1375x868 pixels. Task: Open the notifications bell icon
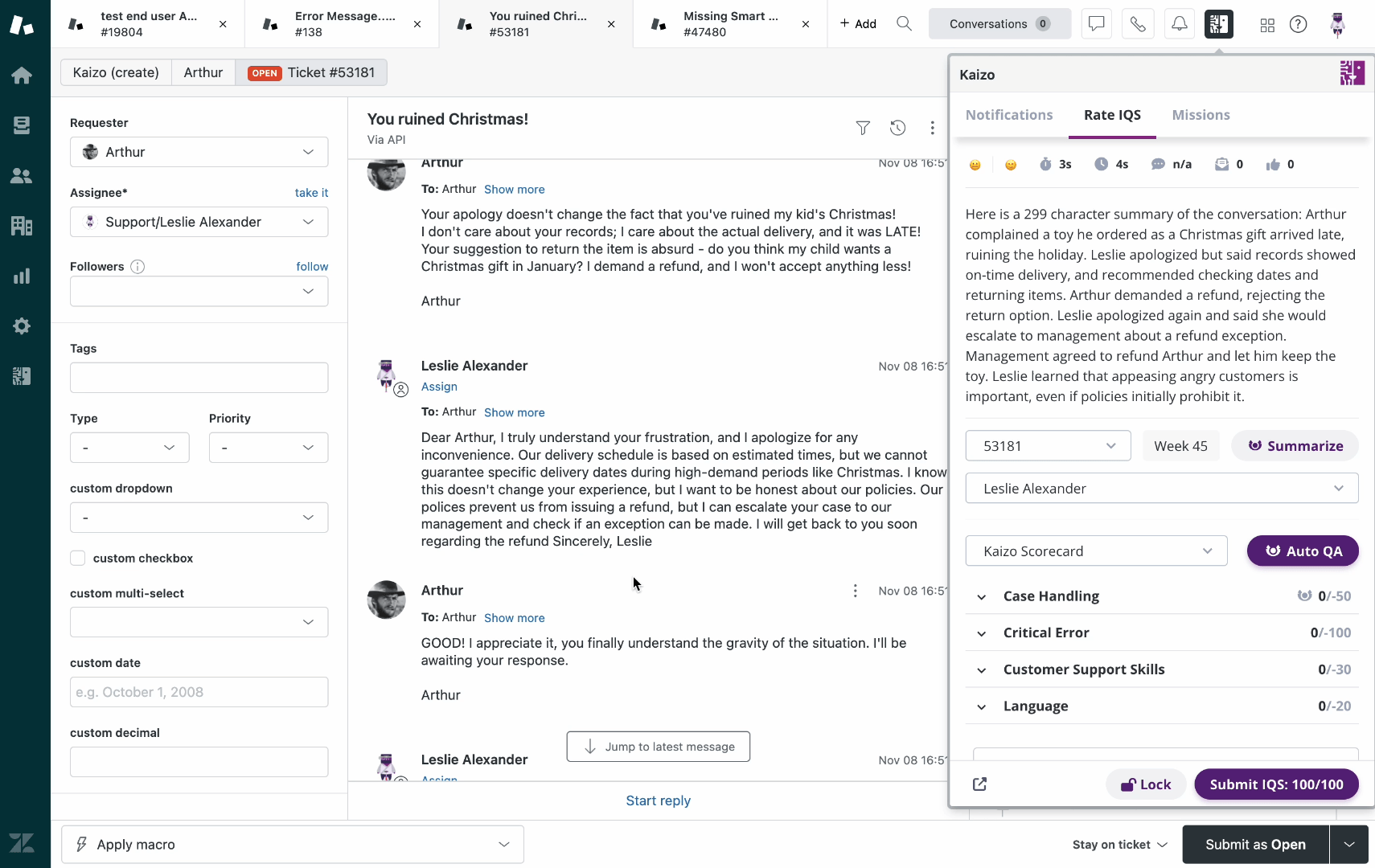1179,24
